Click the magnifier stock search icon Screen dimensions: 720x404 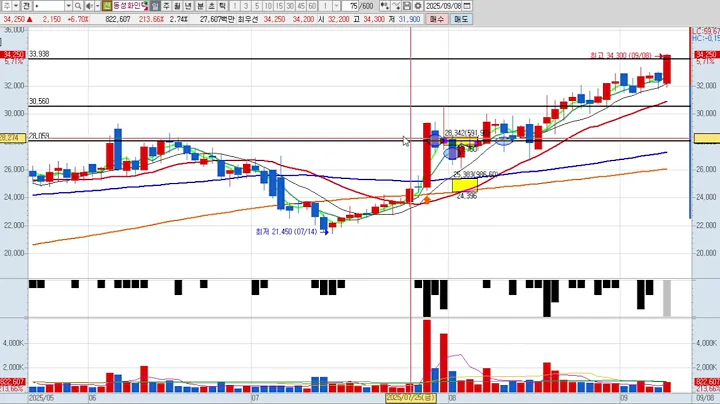(x=78, y=6)
